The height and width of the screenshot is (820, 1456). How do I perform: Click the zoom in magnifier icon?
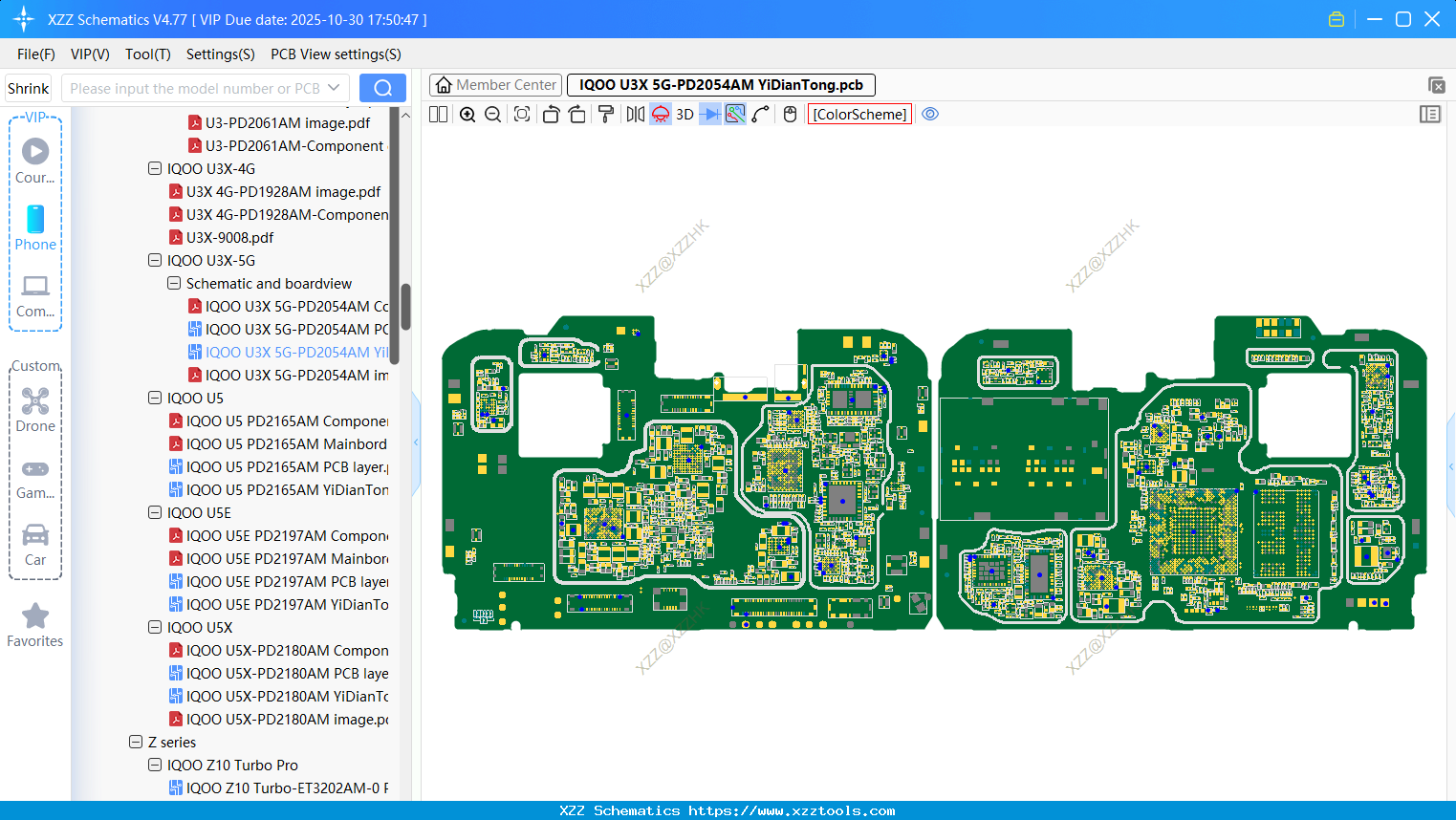tap(467, 115)
